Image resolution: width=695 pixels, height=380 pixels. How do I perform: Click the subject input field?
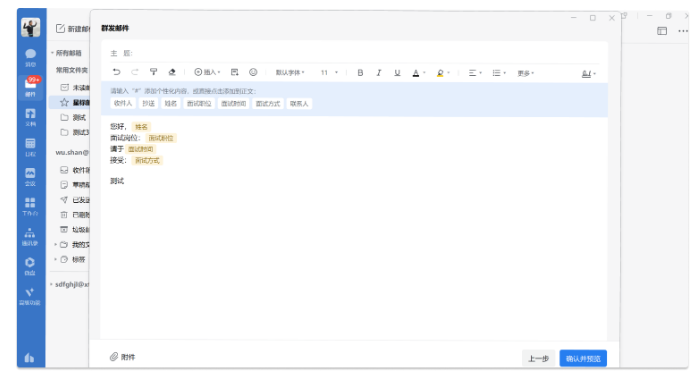[x=355, y=53]
